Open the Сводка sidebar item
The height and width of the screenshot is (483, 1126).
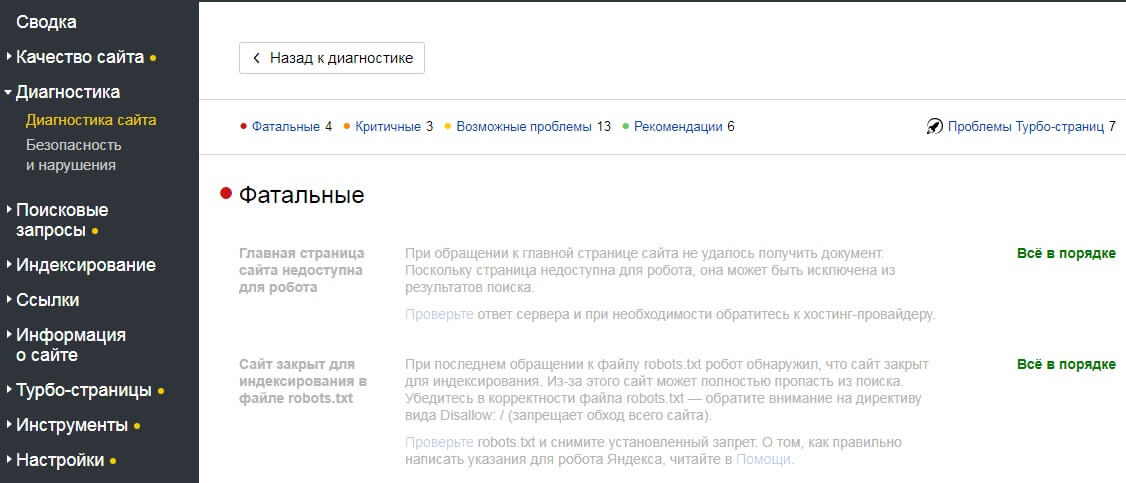(46, 22)
